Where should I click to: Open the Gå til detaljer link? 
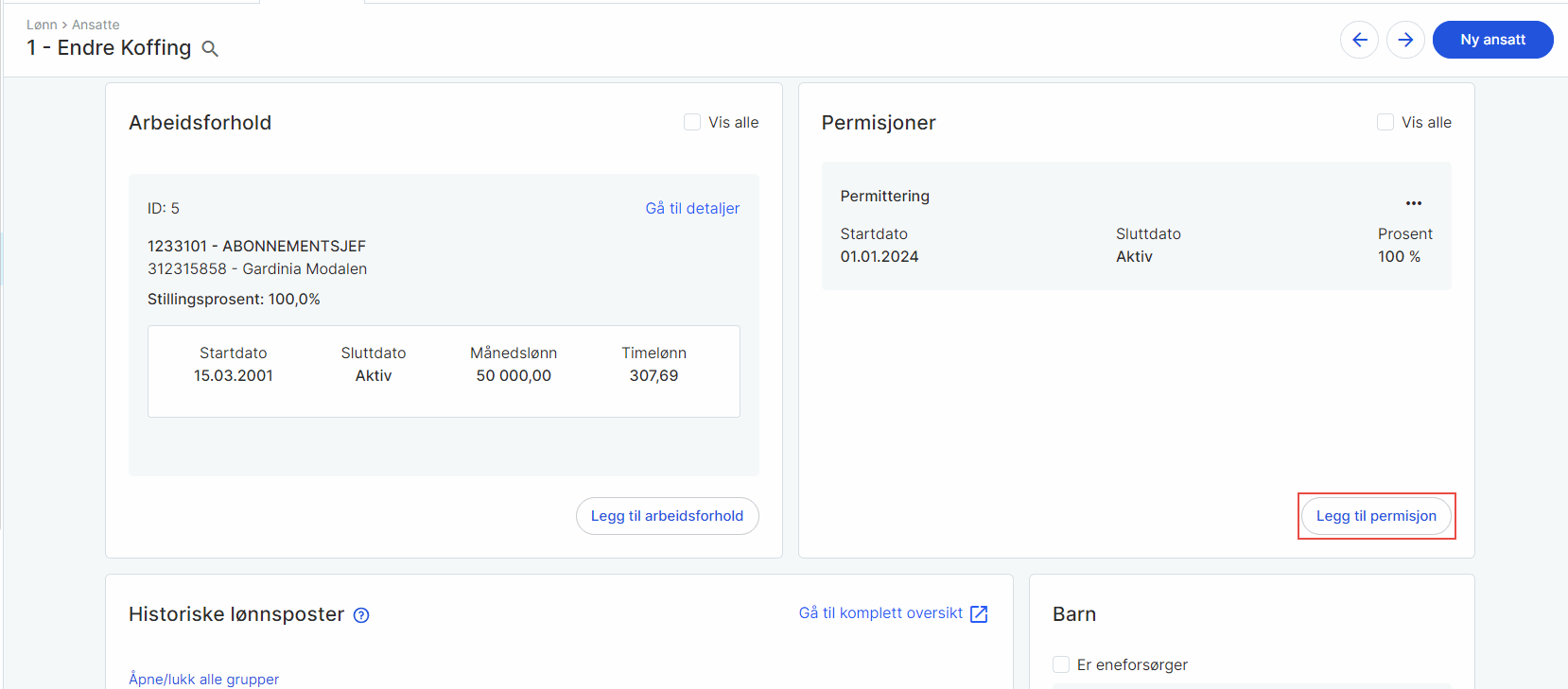pos(692,208)
